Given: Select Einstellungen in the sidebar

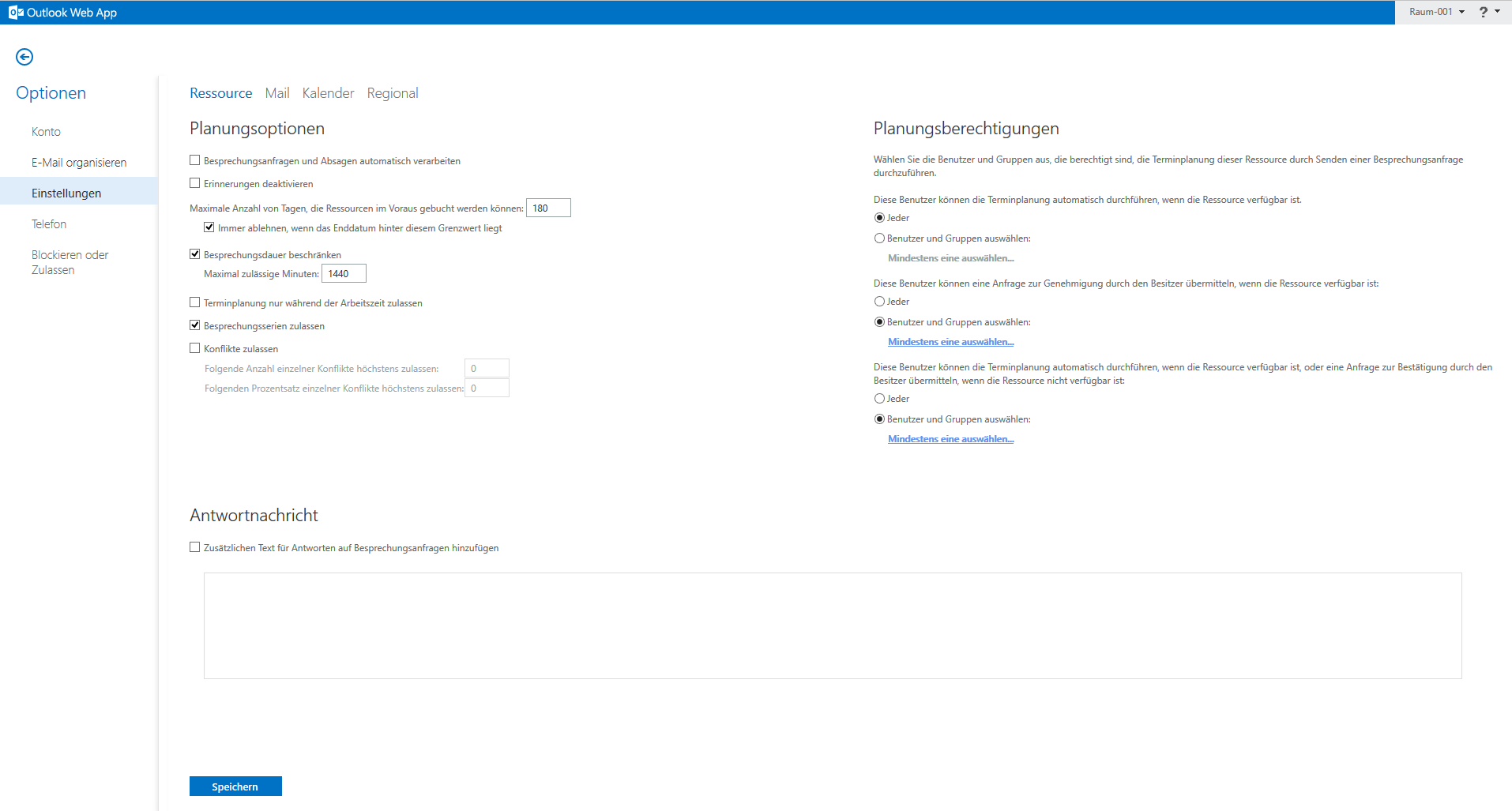Looking at the screenshot, I should [79, 193].
